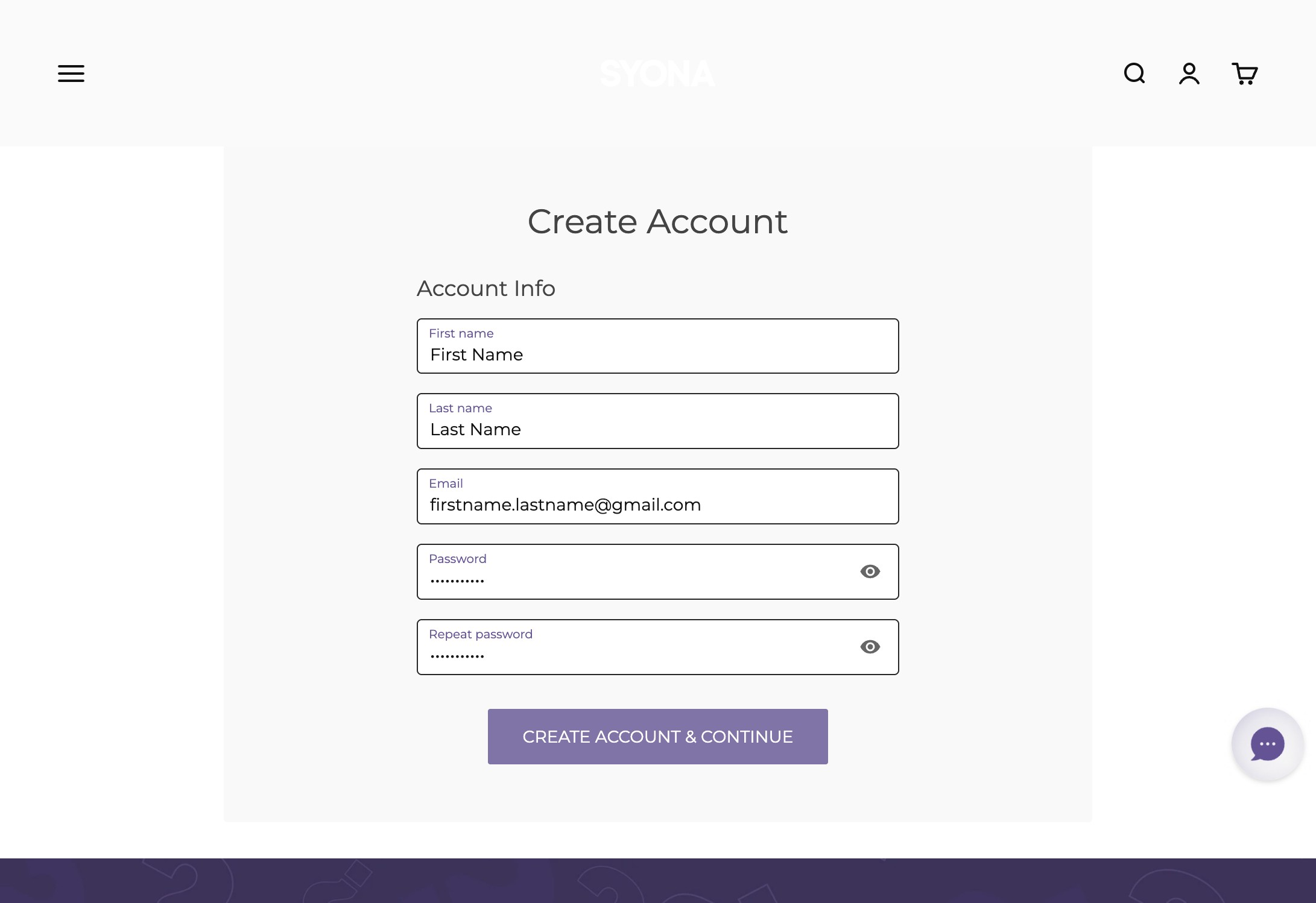The width and height of the screenshot is (1316, 903).
Task: Open the chat support bubble
Action: [x=1267, y=744]
